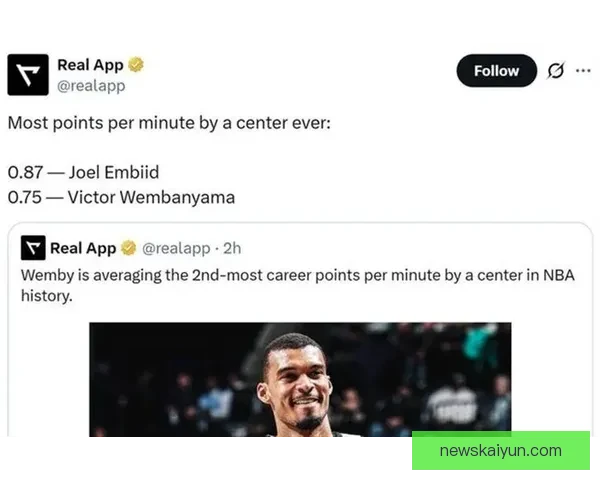Click the Grok slashed-circle icon
This screenshot has height=480, width=600.
(555, 71)
